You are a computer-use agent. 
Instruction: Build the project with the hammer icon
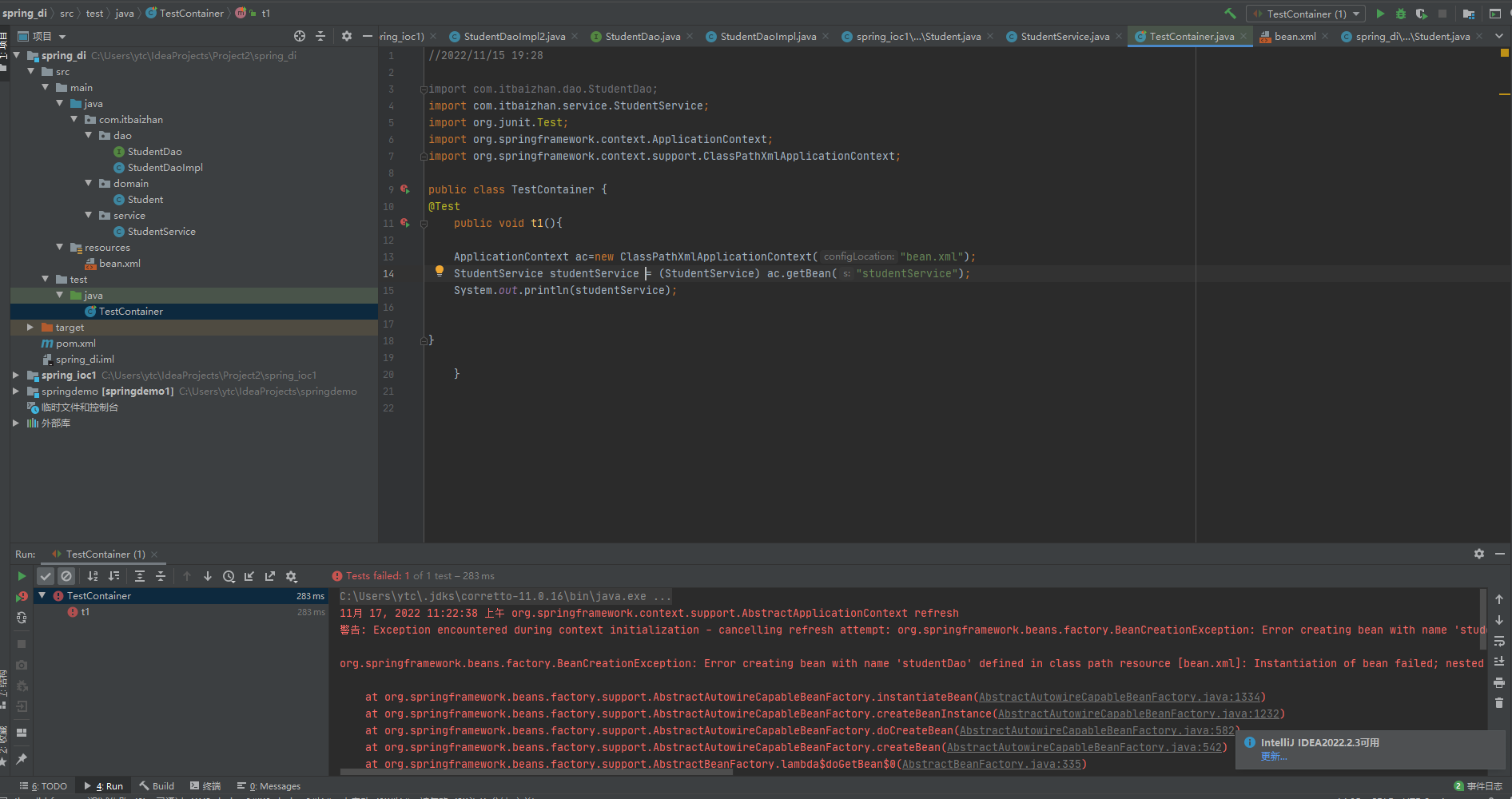point(1230,14)
